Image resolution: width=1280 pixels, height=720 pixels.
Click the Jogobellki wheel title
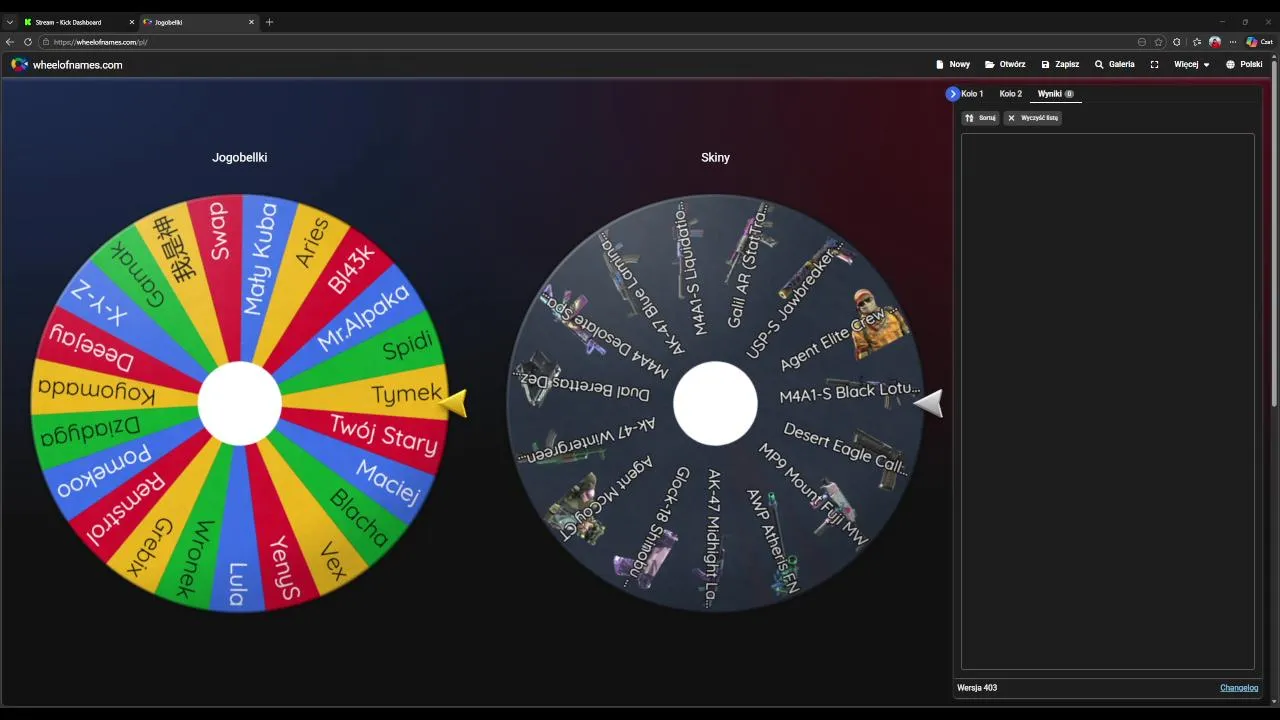coord(240,157)
